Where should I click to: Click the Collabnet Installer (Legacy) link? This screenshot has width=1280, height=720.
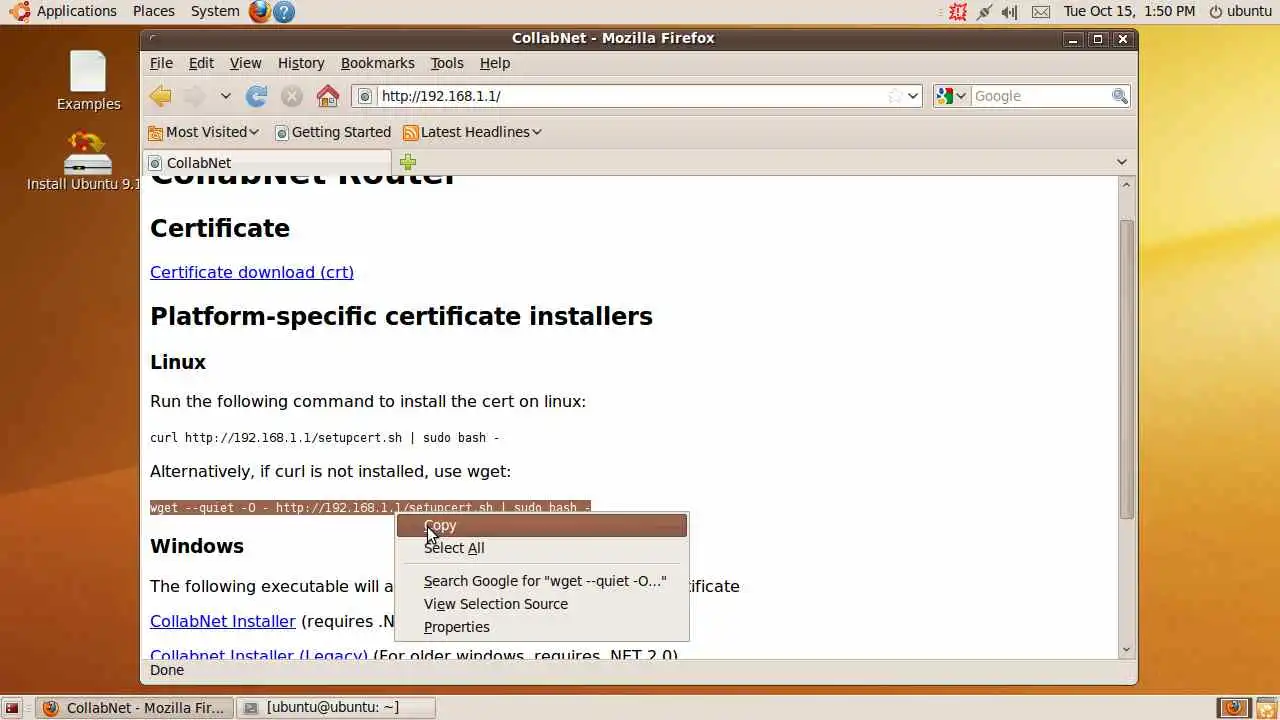click(x=259, y=655)
